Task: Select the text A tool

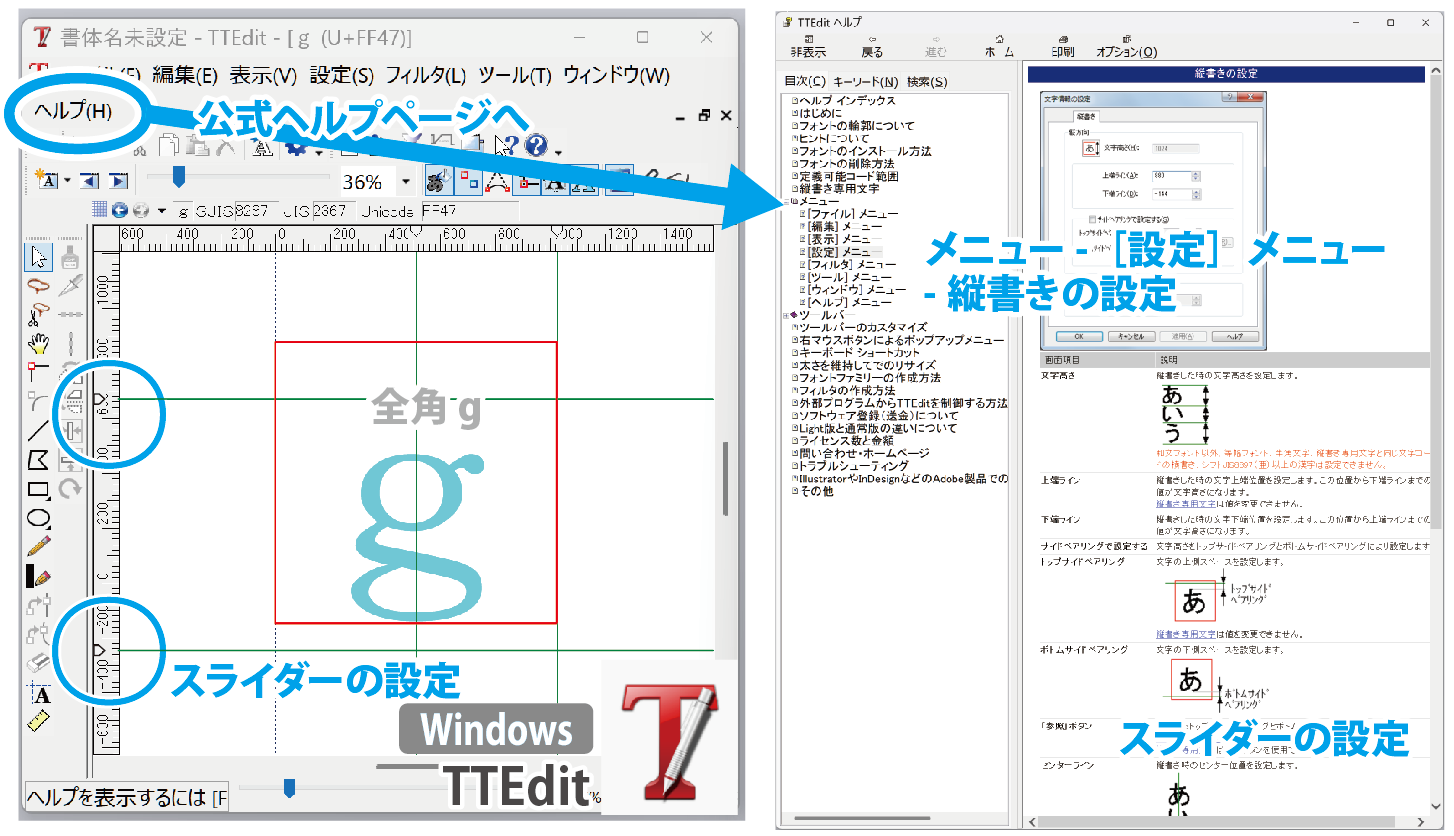Action: pyautogui.click(x=38, y=692)
